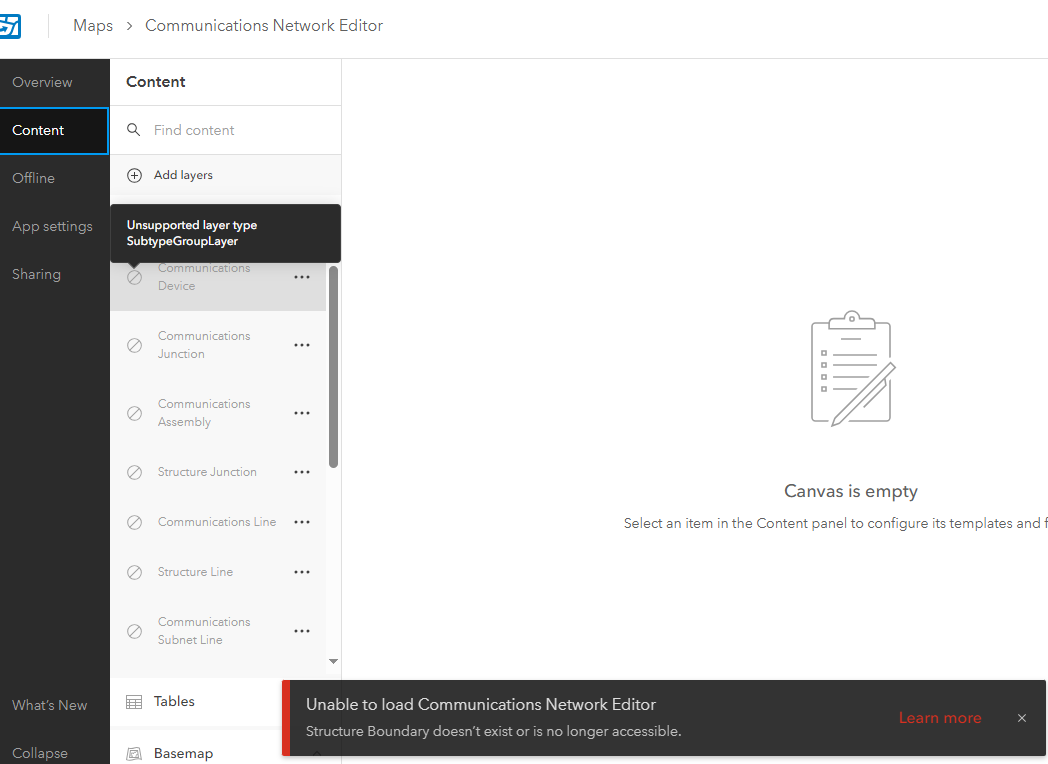This screenshot has height=764, width=1048.
Task: Select the Content sidebar tab
Action: 54,130
